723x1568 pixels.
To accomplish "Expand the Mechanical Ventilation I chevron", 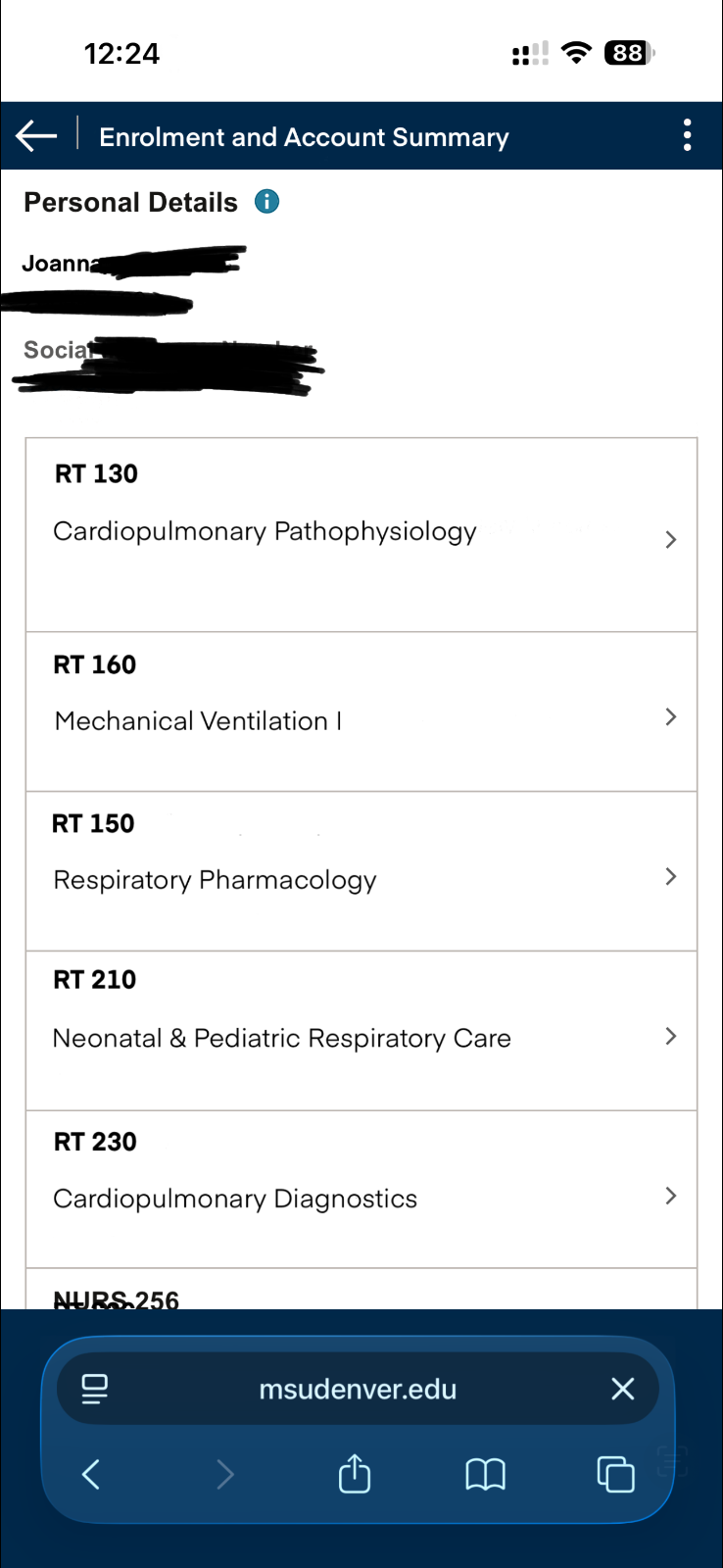I will [x=671, y=717].
